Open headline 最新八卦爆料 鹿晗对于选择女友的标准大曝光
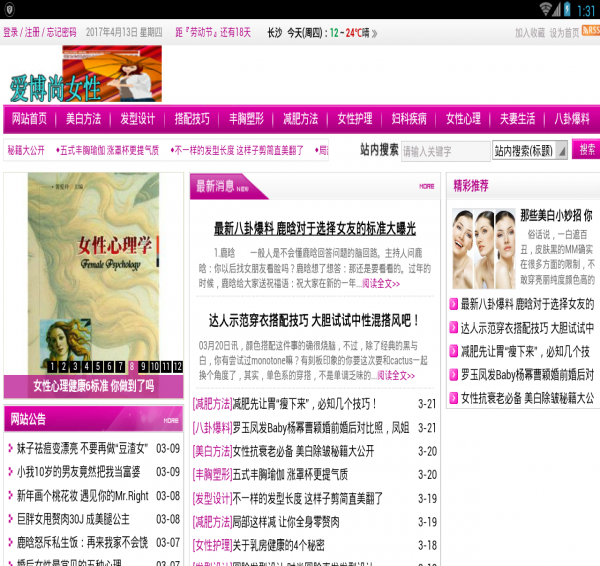The image size is (600, 566). pyautogui.click(x=315, y=229)
